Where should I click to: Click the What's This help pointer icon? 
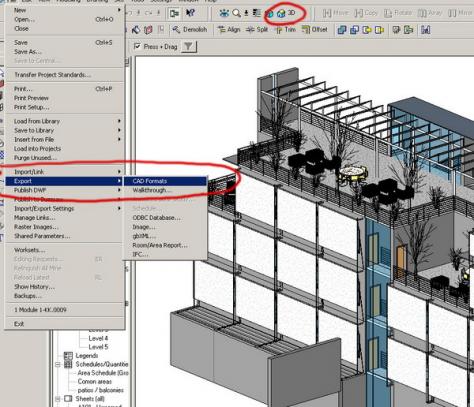pos(190,13)
